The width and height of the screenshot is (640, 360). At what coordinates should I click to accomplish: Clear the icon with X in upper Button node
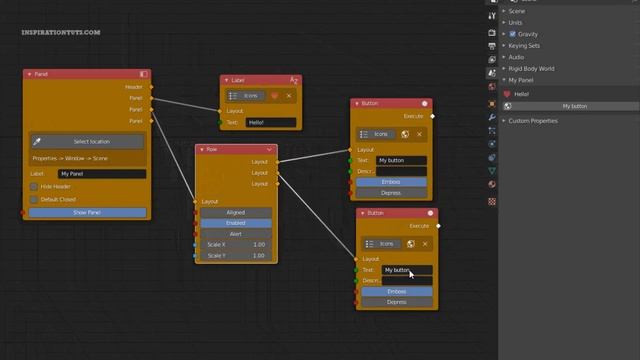pyautogui.click(x=419, y=134)
